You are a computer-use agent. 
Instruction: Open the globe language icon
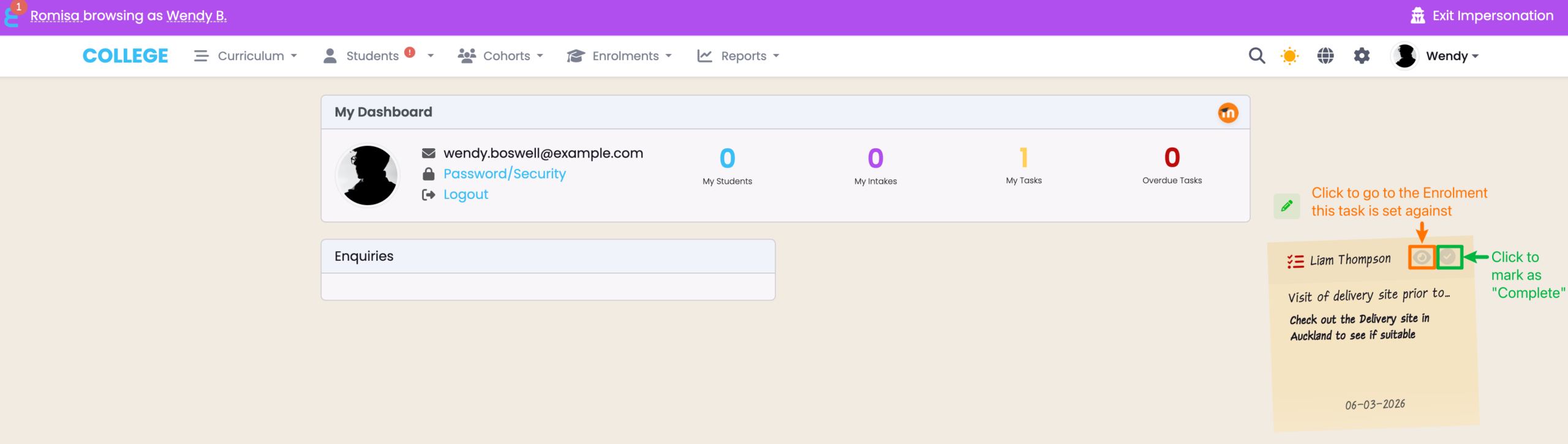(1325, 56)
